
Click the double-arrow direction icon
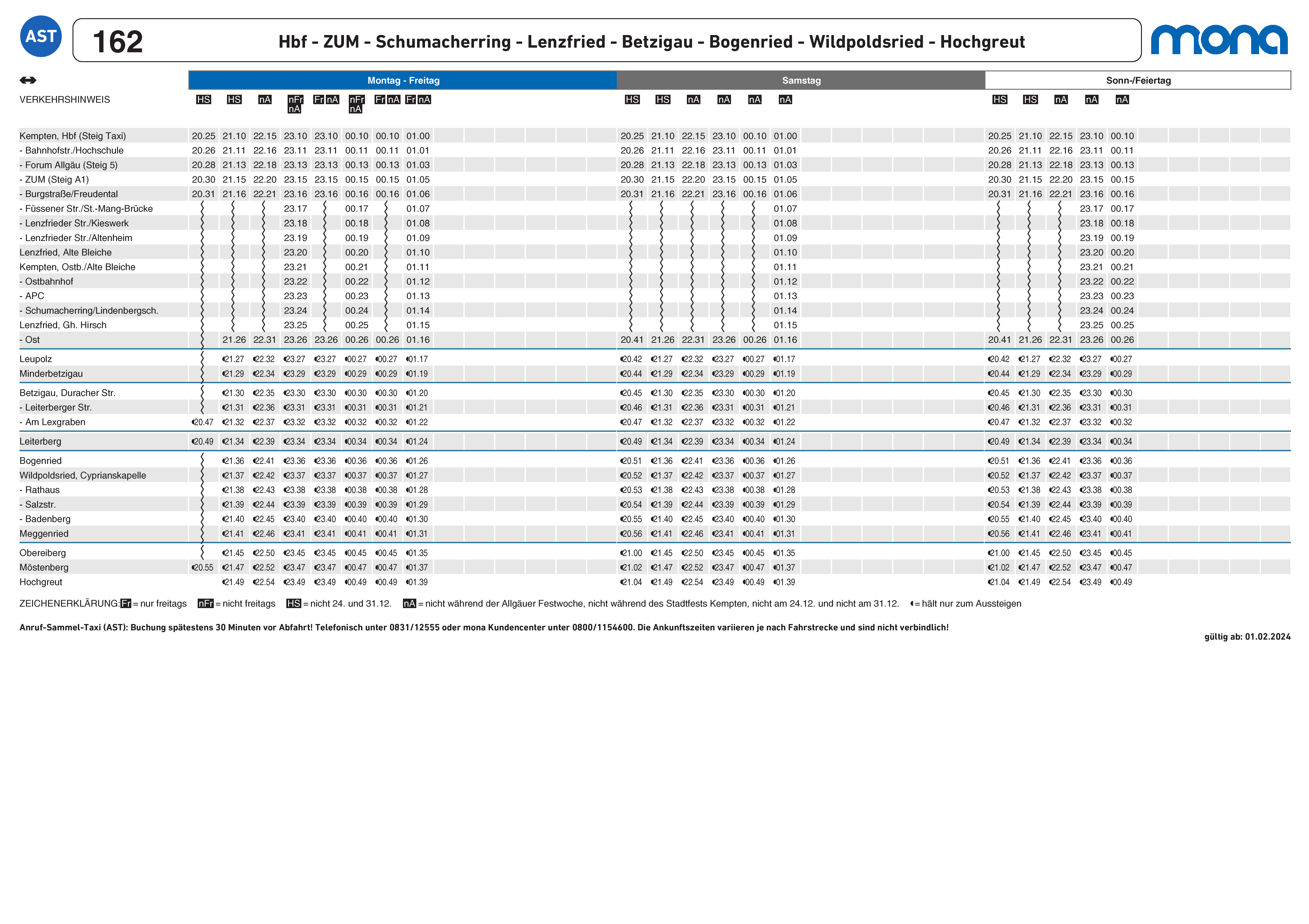pyautogui.click(x=28, y=80)
